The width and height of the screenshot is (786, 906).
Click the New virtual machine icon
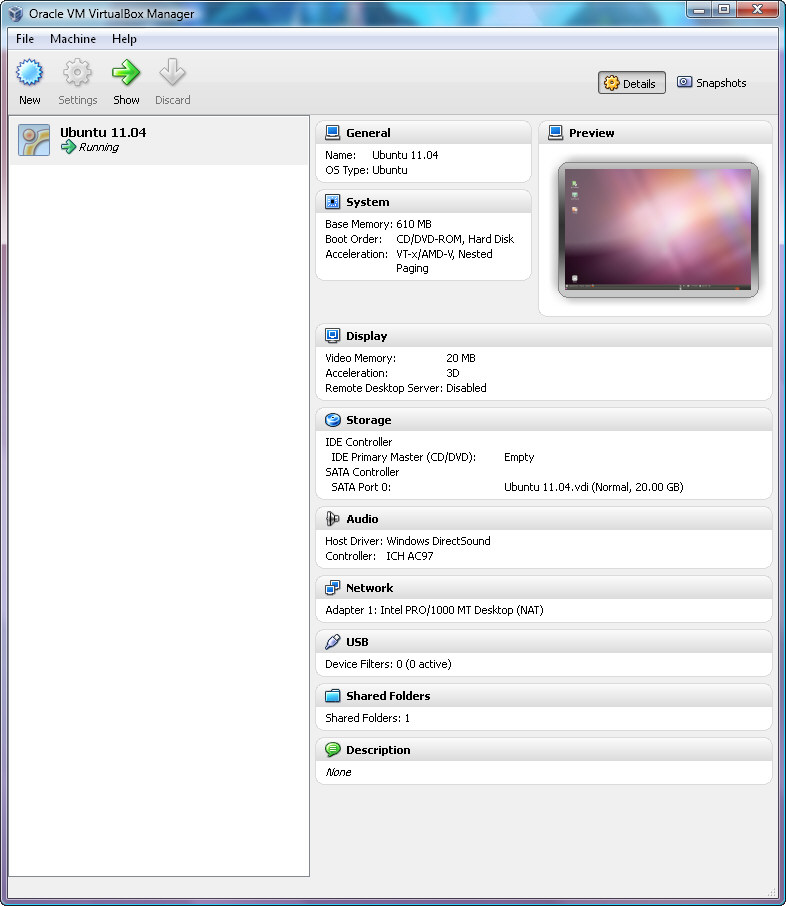click(30, 73)
